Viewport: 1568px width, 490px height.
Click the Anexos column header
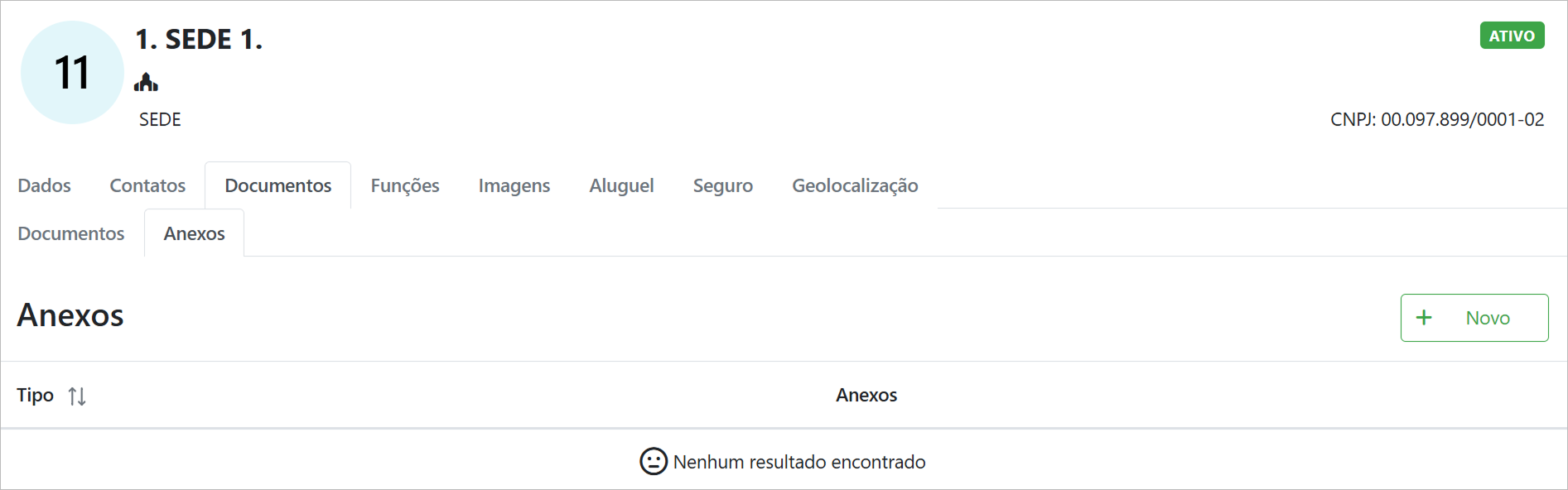(x=866, y=396)
